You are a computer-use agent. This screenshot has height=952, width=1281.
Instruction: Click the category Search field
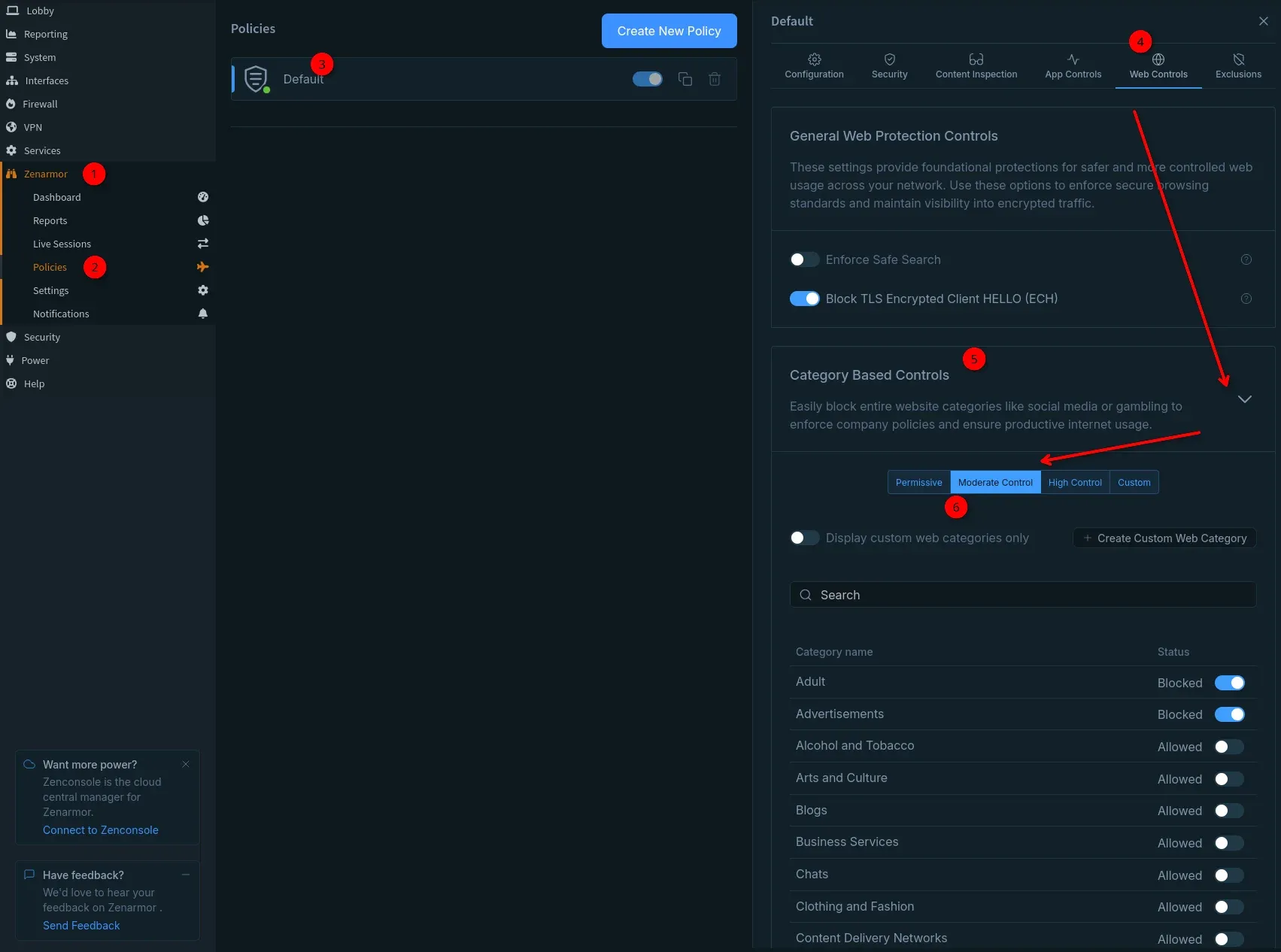[x=1023, y=595]
